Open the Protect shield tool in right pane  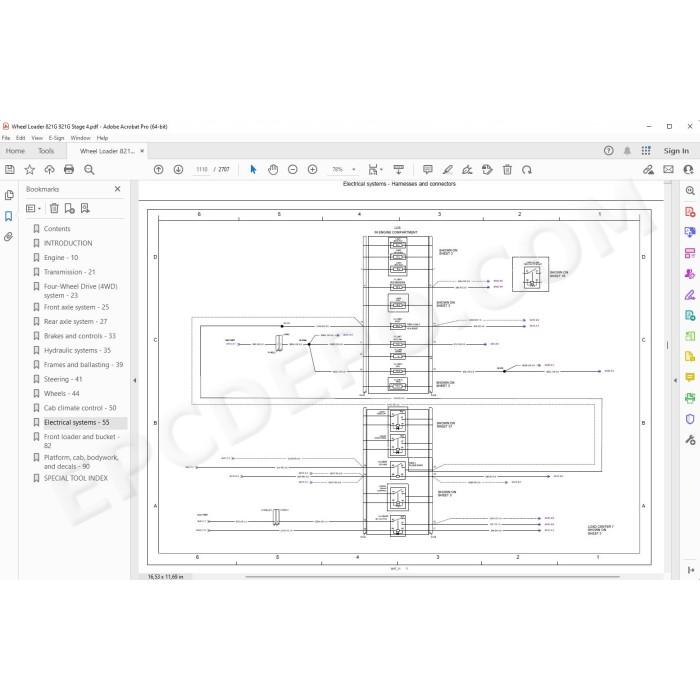click(x=690, y=419)
